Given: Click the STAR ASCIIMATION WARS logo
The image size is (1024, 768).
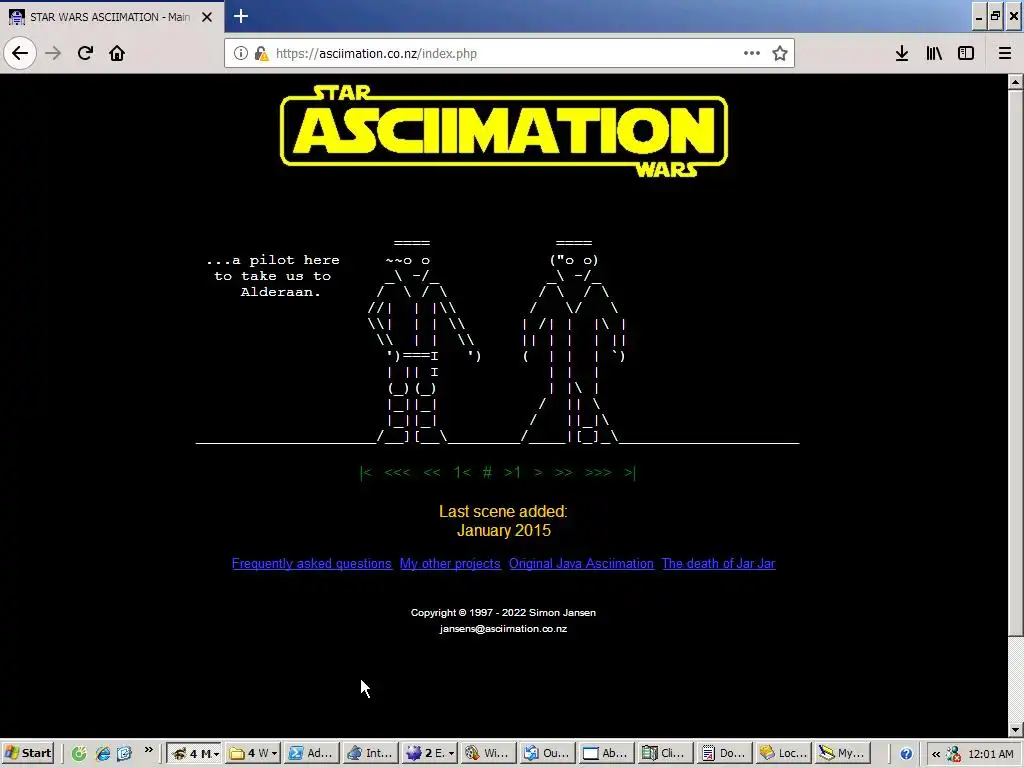Looking at the screenshot, I should pos(504,131).
